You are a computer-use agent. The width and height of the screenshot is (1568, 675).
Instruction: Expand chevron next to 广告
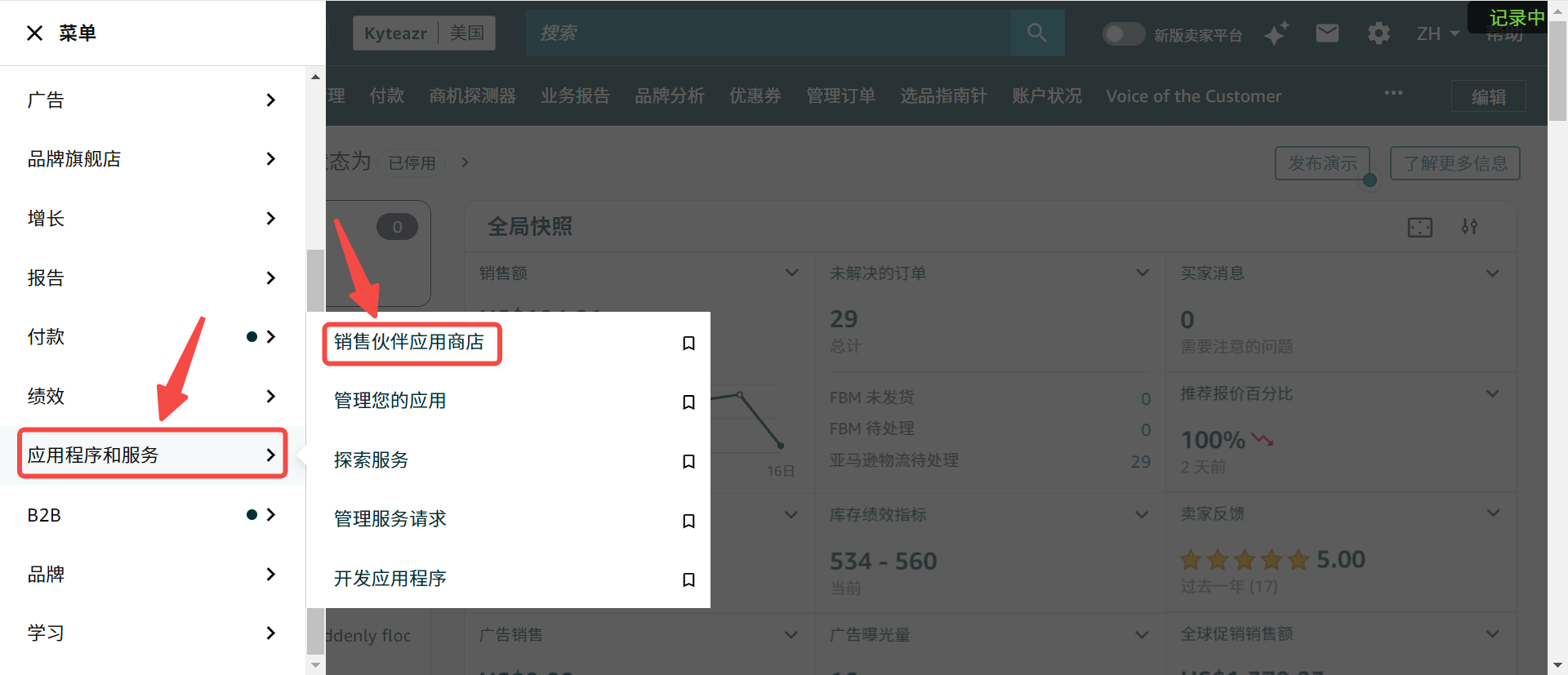[271, 100]
